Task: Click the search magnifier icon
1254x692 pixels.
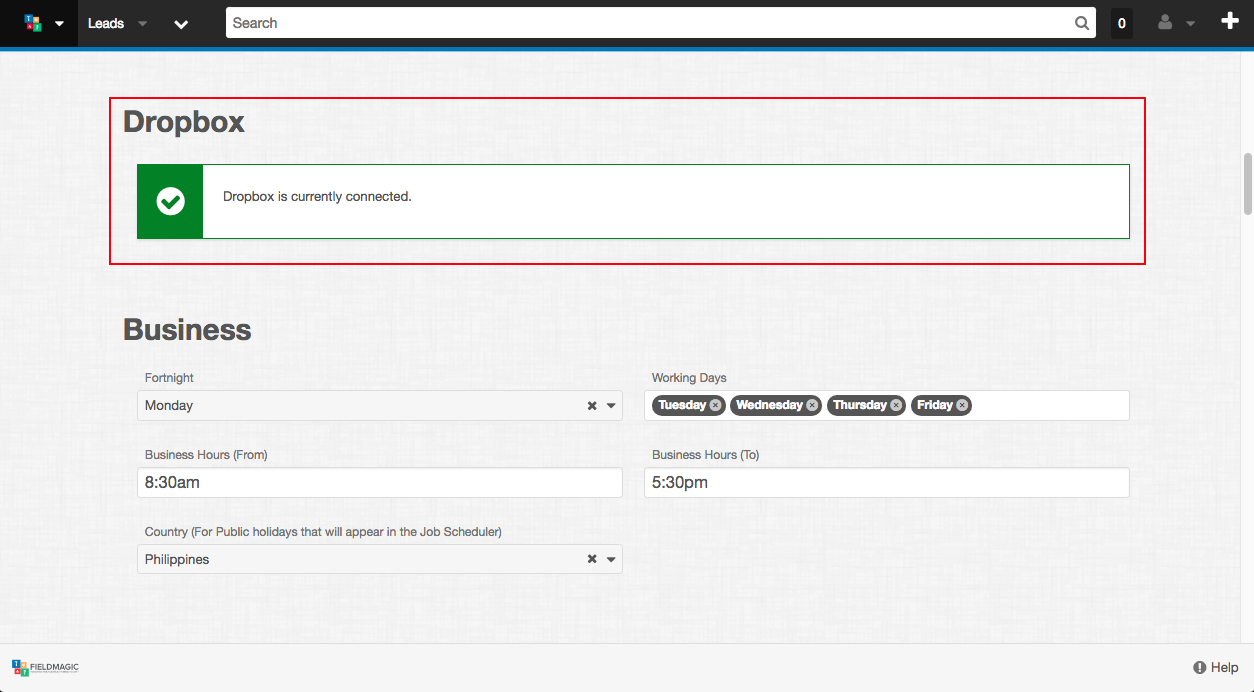Action: click(x=1083, y=23)
